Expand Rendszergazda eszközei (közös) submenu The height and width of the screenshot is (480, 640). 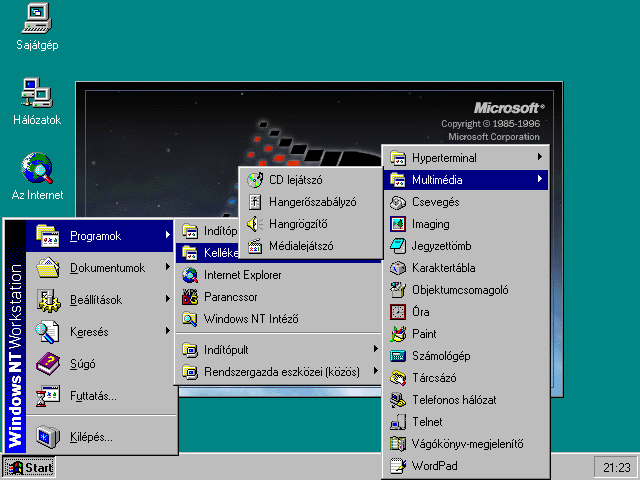click(x=280, y=372)
